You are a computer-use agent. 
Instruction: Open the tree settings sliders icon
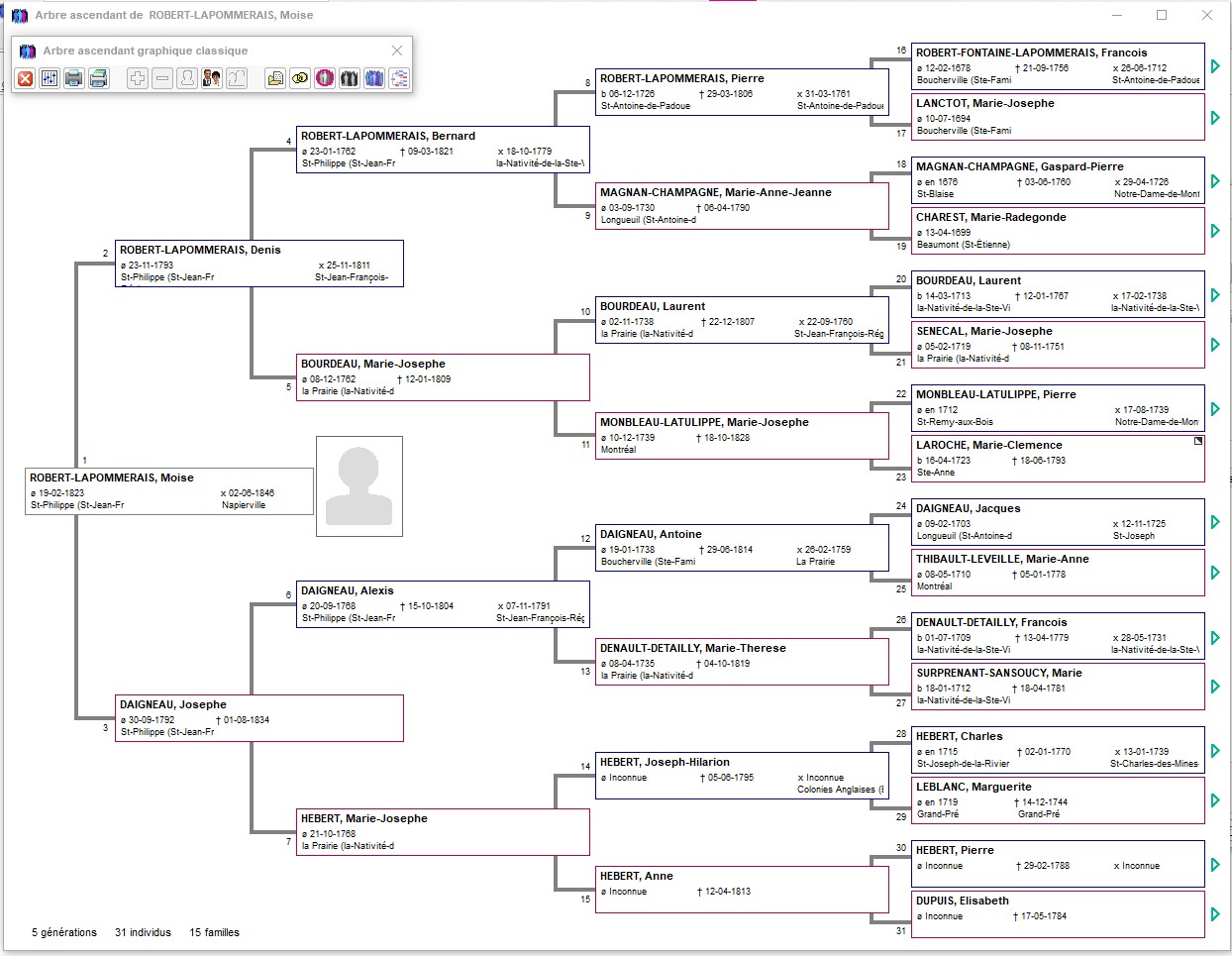click(50, 78)
